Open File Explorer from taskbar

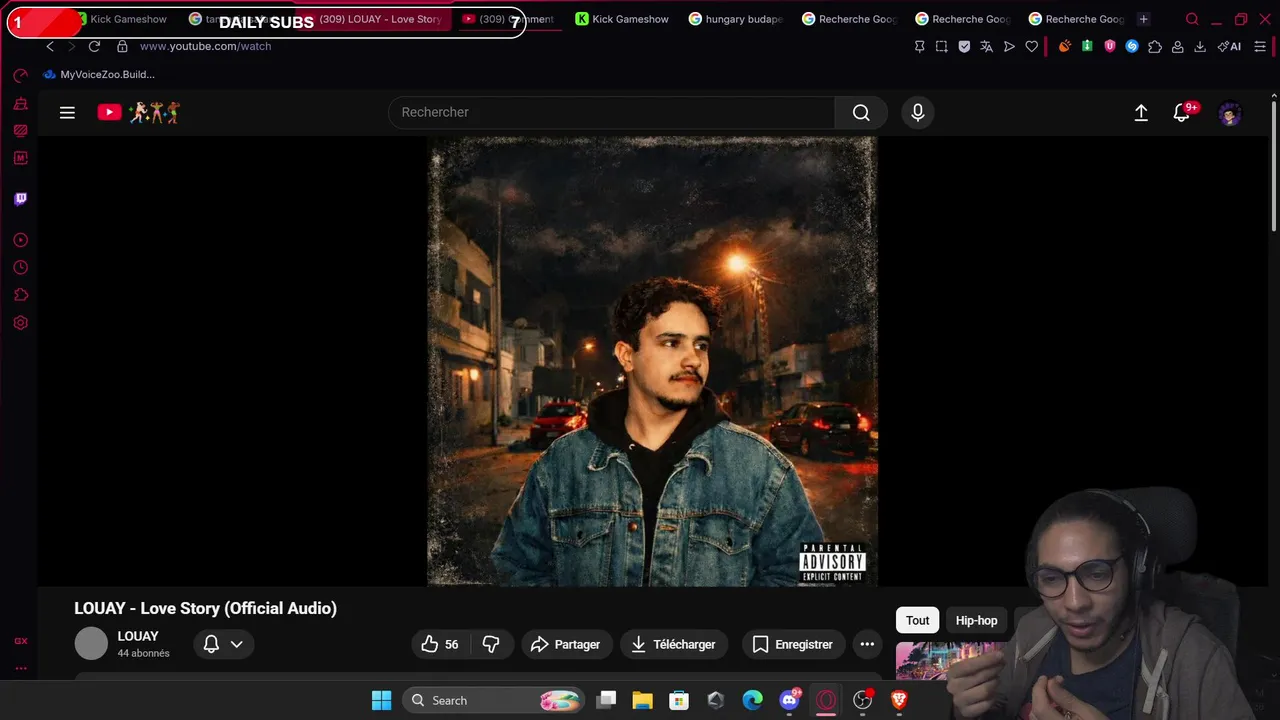click(642, 700)
